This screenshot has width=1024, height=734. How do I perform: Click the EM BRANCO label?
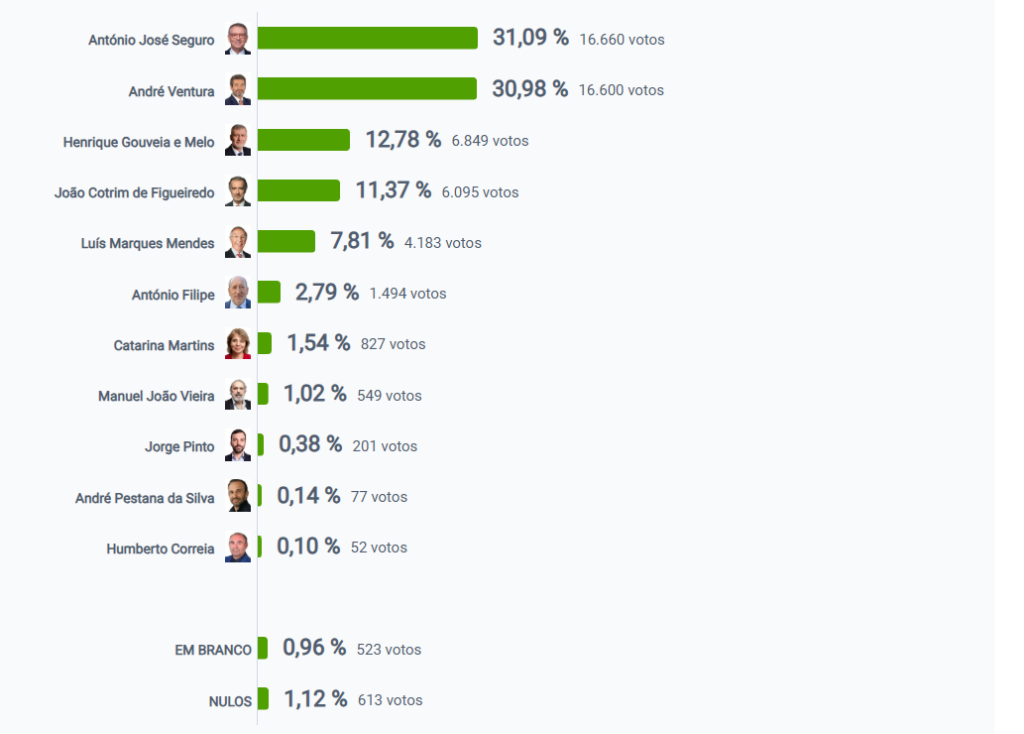(213, 650)
